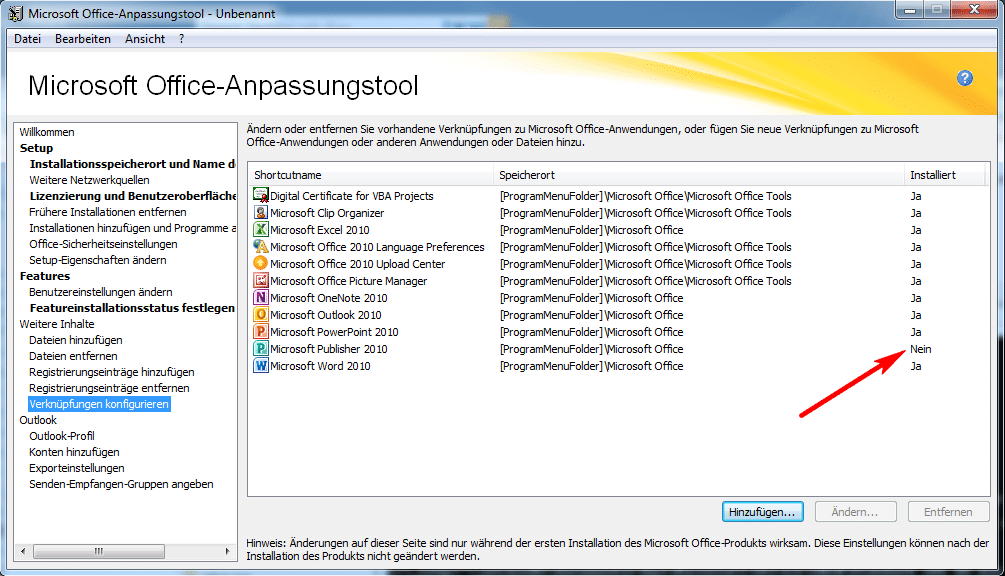Viewport: 1005px width, 576px height.
Task: Open the ? help menu
Action: [x=181, y=39]
